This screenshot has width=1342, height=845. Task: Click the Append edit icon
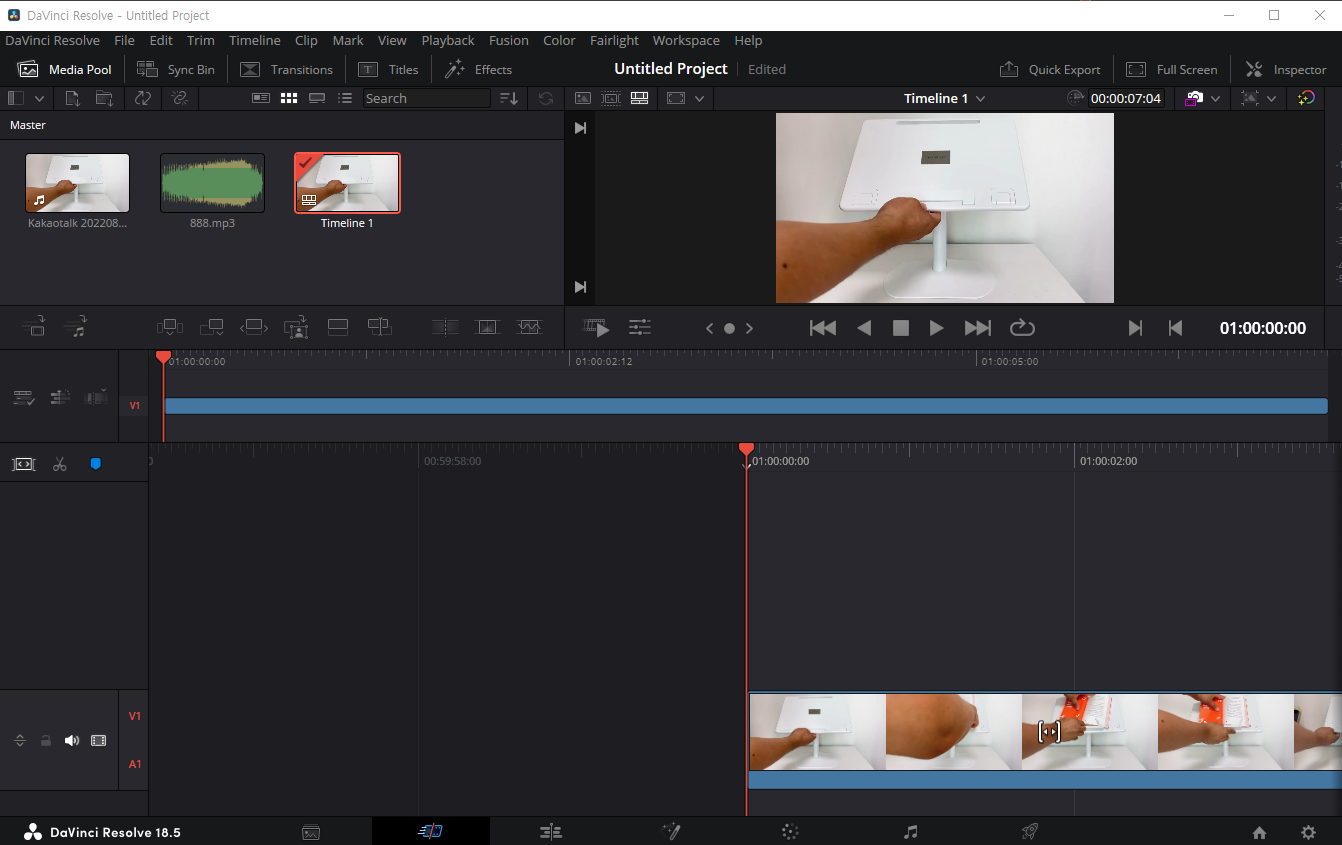[x=211, y=327]
